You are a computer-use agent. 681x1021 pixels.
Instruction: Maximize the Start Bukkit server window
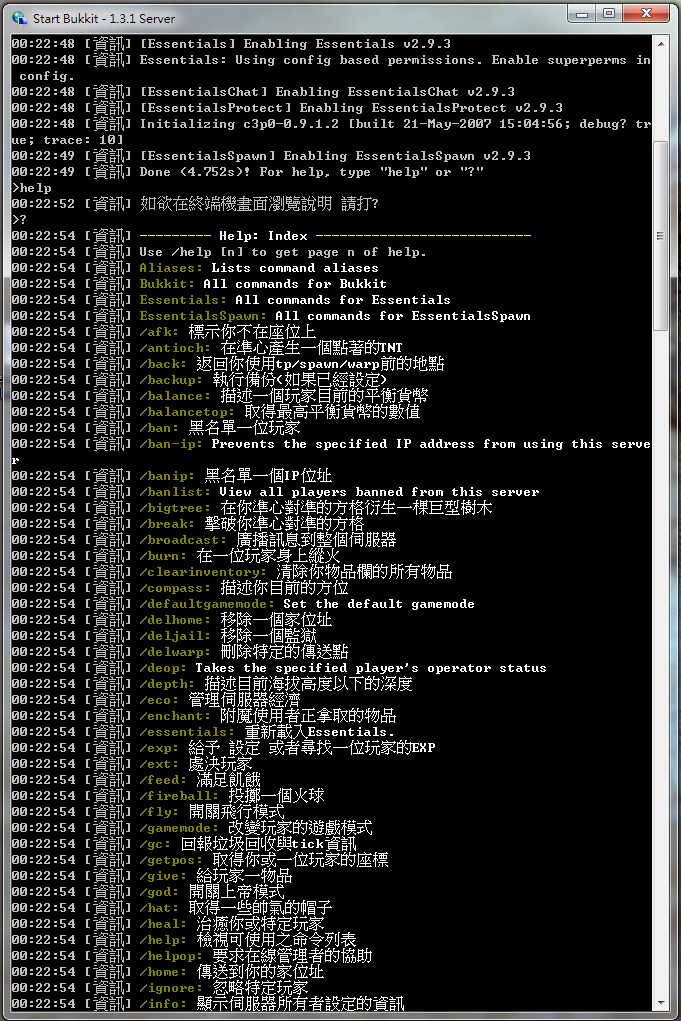[609, 14]
